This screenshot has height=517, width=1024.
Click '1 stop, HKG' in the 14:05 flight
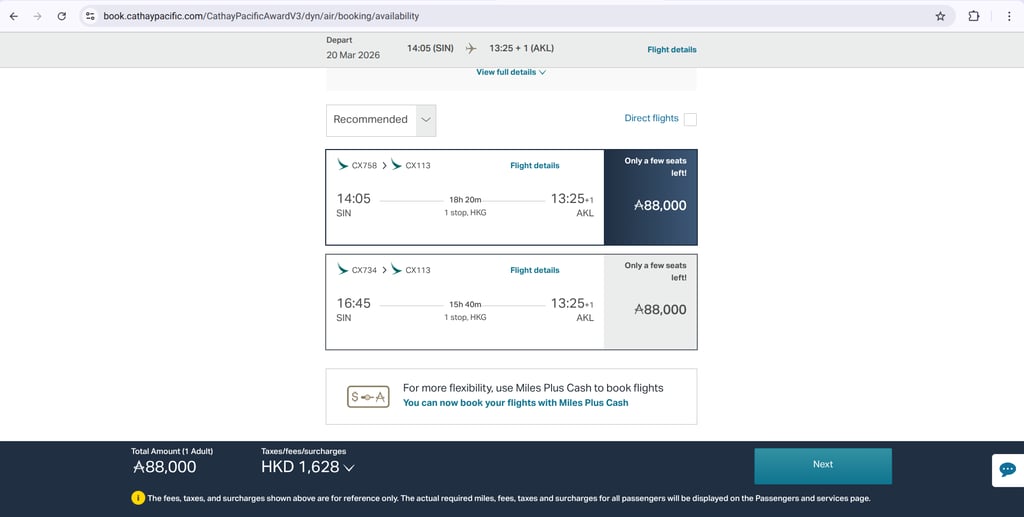click(465, 213)
